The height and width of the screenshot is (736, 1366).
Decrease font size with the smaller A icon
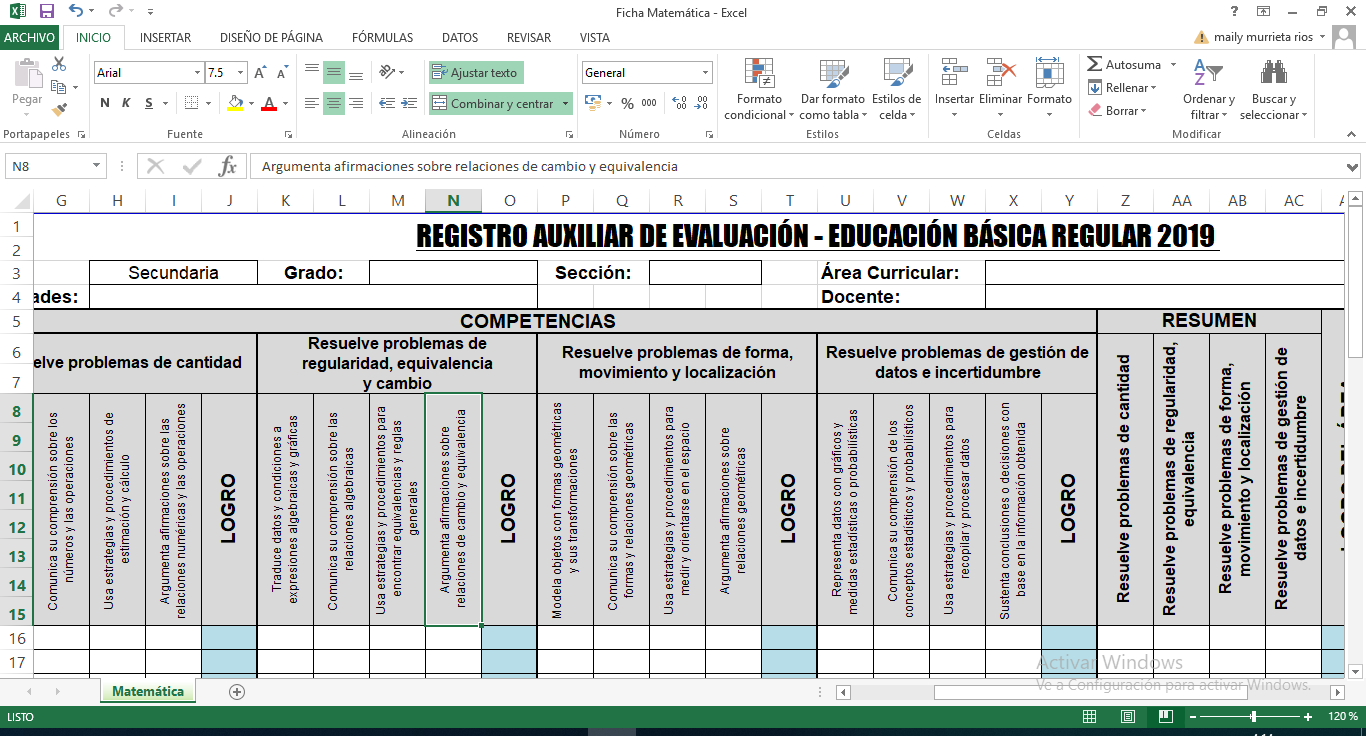pyautogui.click(x=282, y=73)
